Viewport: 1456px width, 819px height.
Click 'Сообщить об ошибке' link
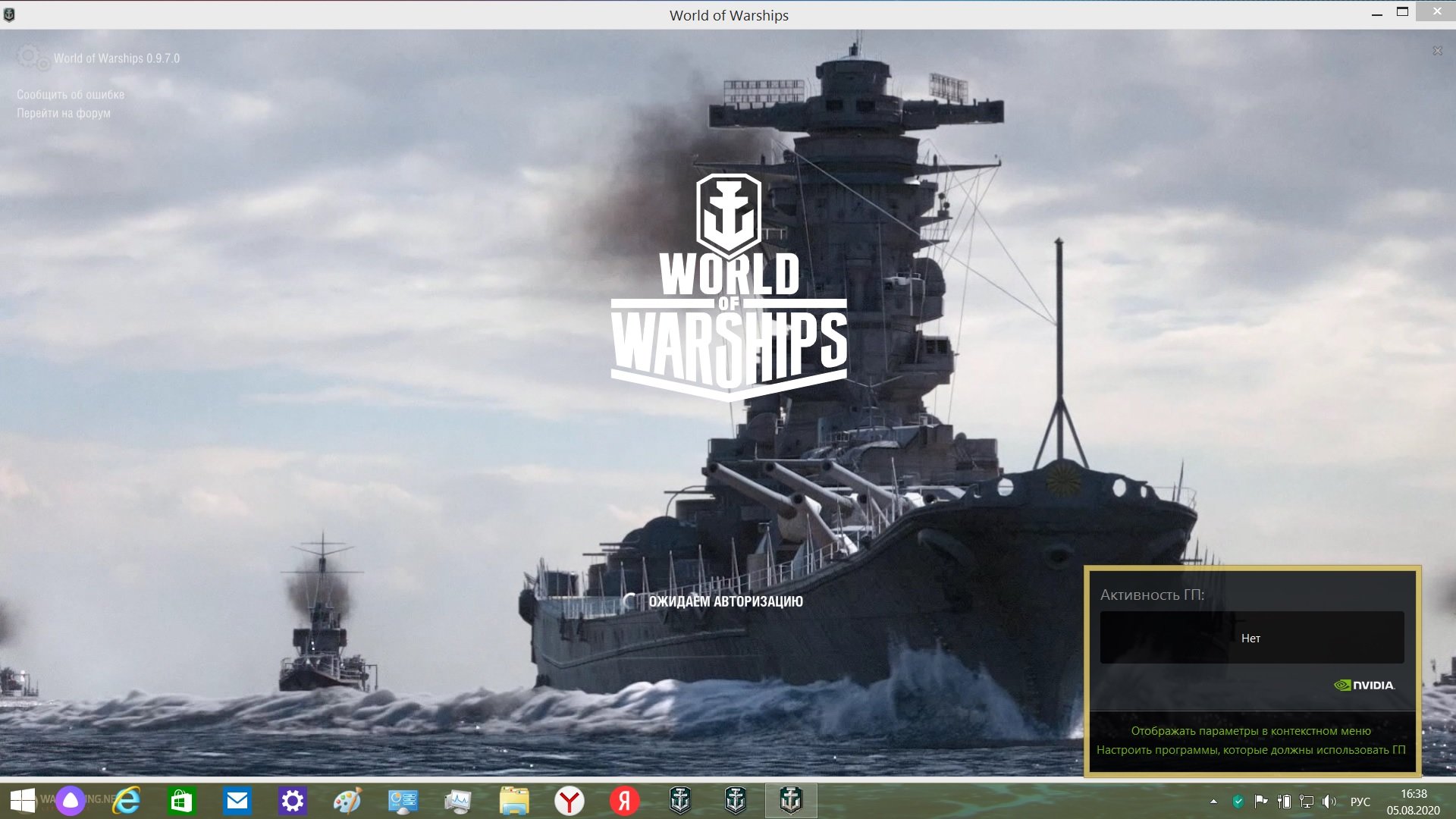[71, 95]
